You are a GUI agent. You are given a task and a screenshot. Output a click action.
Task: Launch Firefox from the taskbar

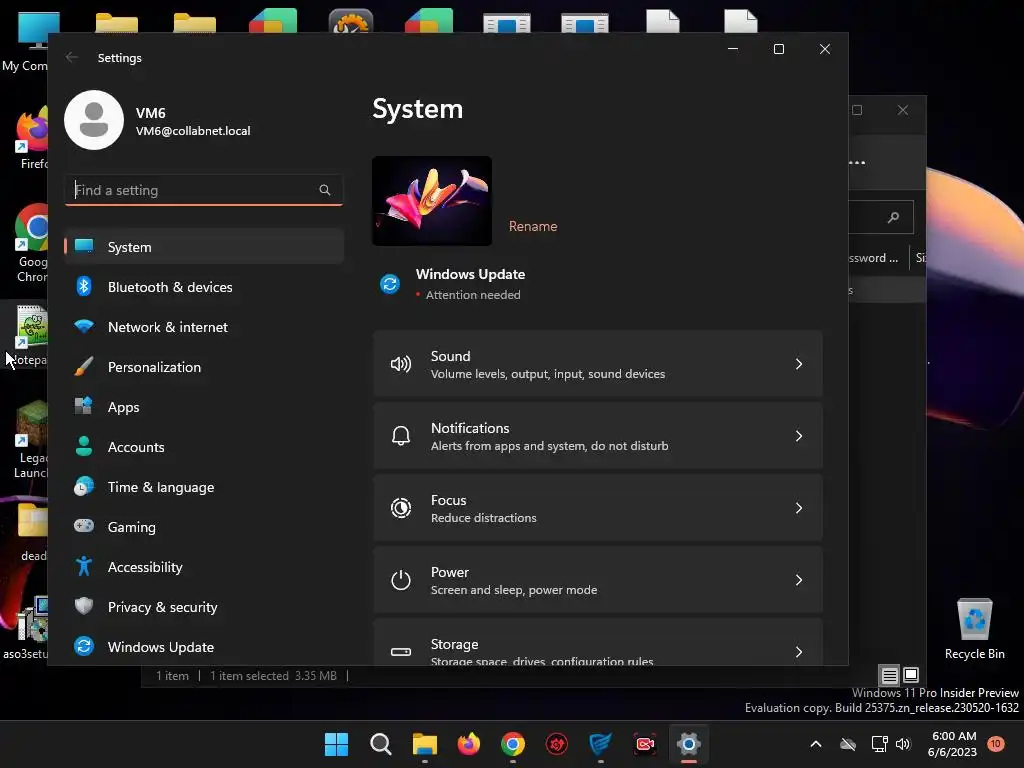pyautogui.click(x=469, y=744)
